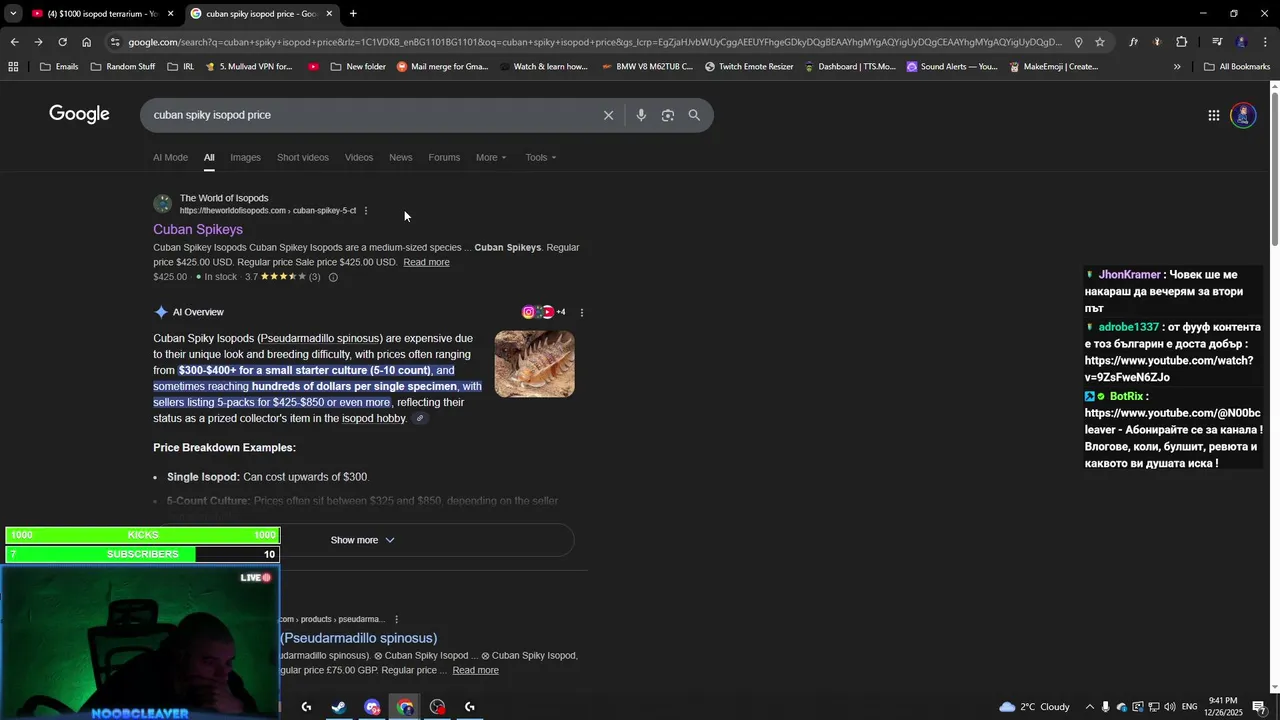
Task: Open the spiky isopod thumbnail image
Action: click(535, 364)
